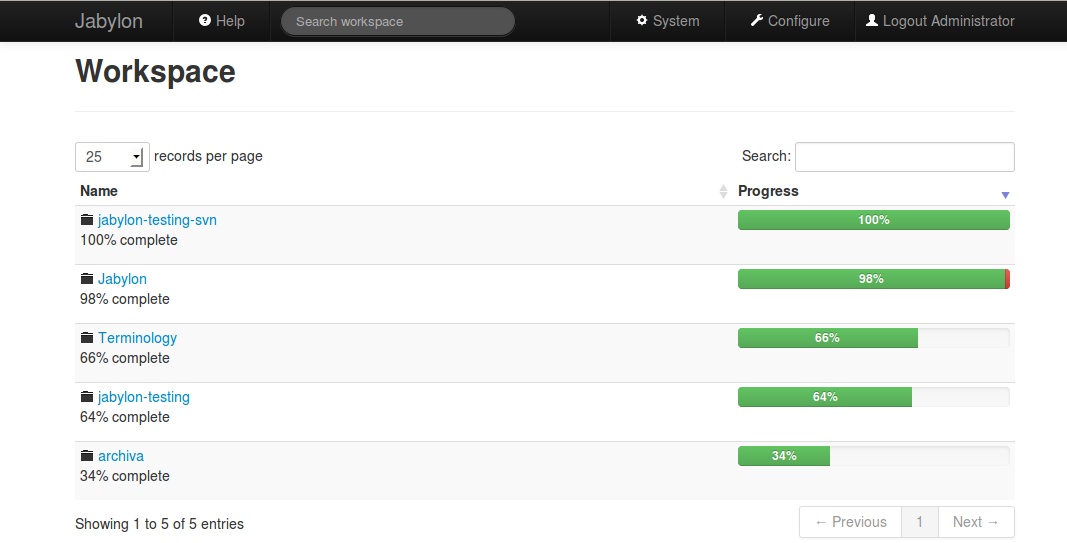Click the folder icon beside Terminology
The height and width of the screenshot is (543, 1067).
click(87, 338)
